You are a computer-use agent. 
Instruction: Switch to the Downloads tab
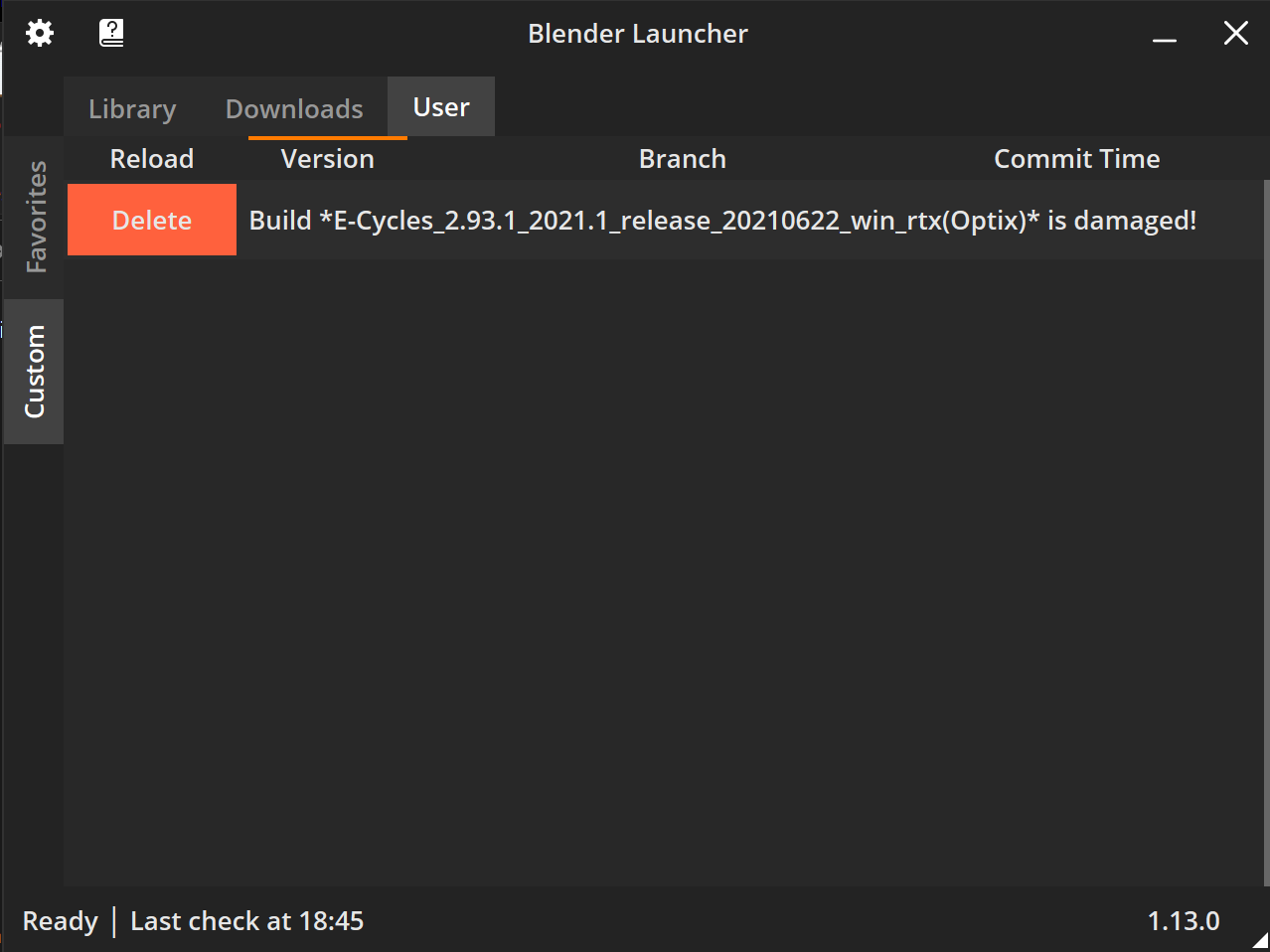pos(294,108)
